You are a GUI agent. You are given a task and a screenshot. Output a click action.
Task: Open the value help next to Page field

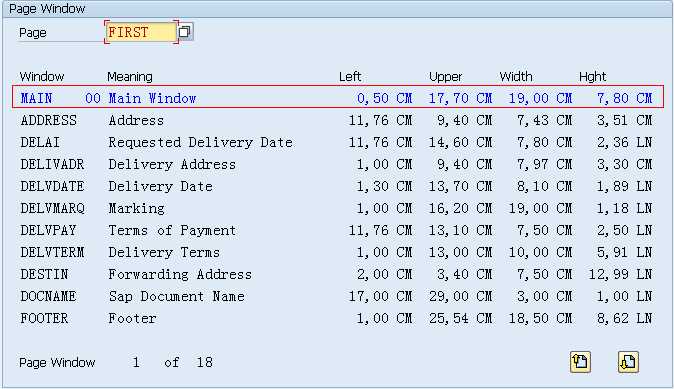[x=185, y=32]
